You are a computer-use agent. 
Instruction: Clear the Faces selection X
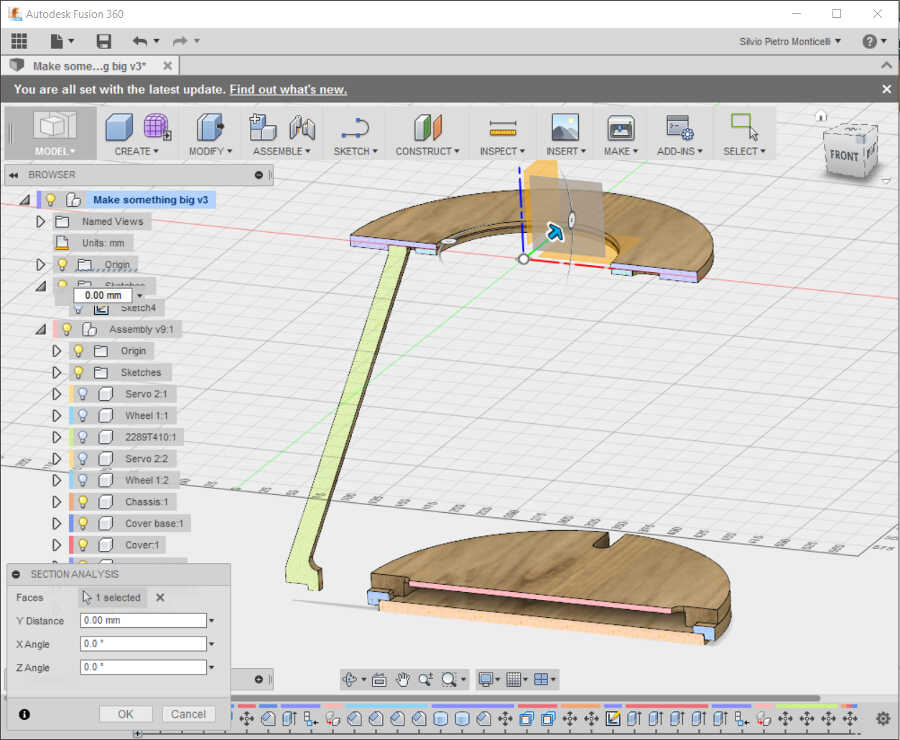pos(160,598)
